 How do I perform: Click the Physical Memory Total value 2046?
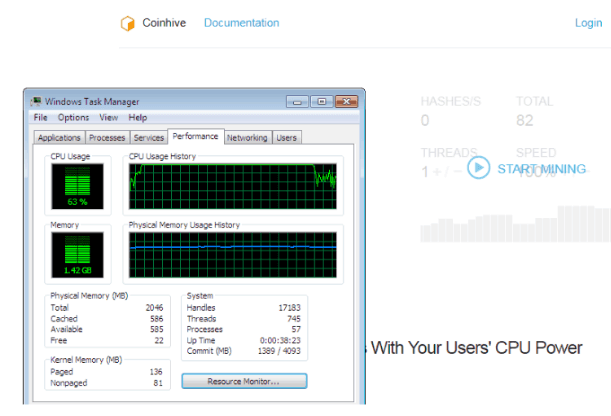pos(154,308)
